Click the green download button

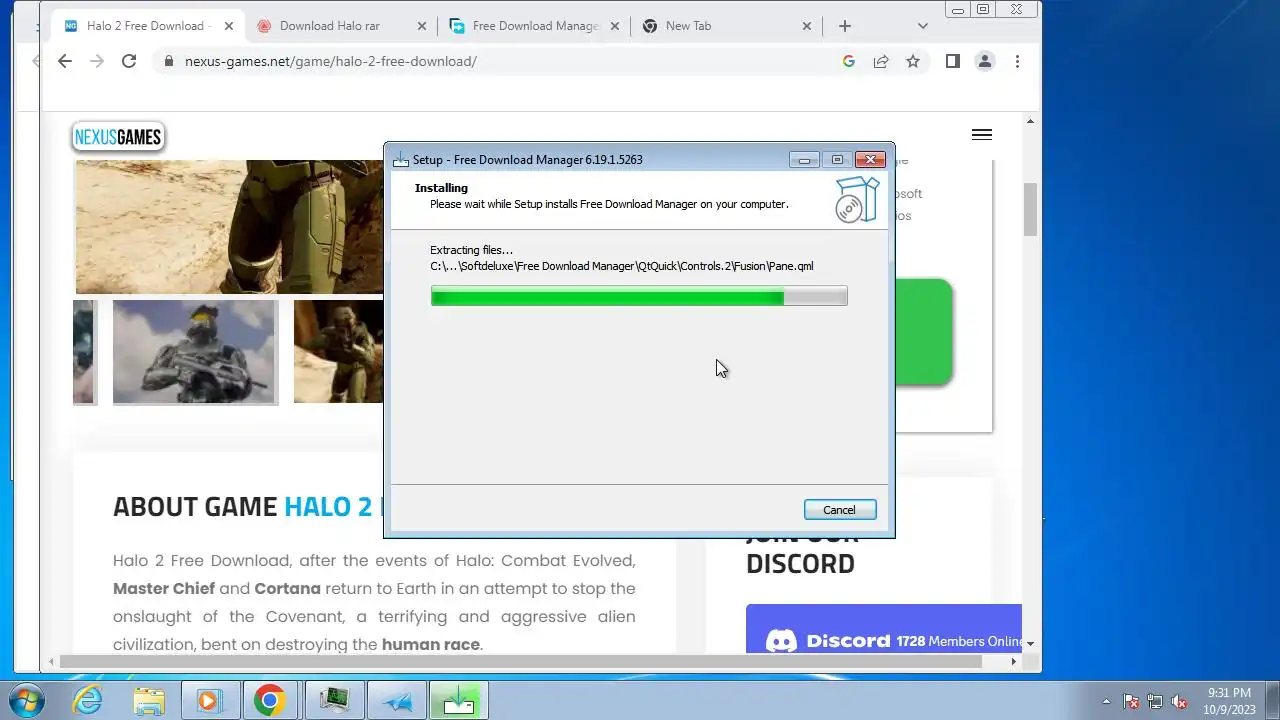922,332
